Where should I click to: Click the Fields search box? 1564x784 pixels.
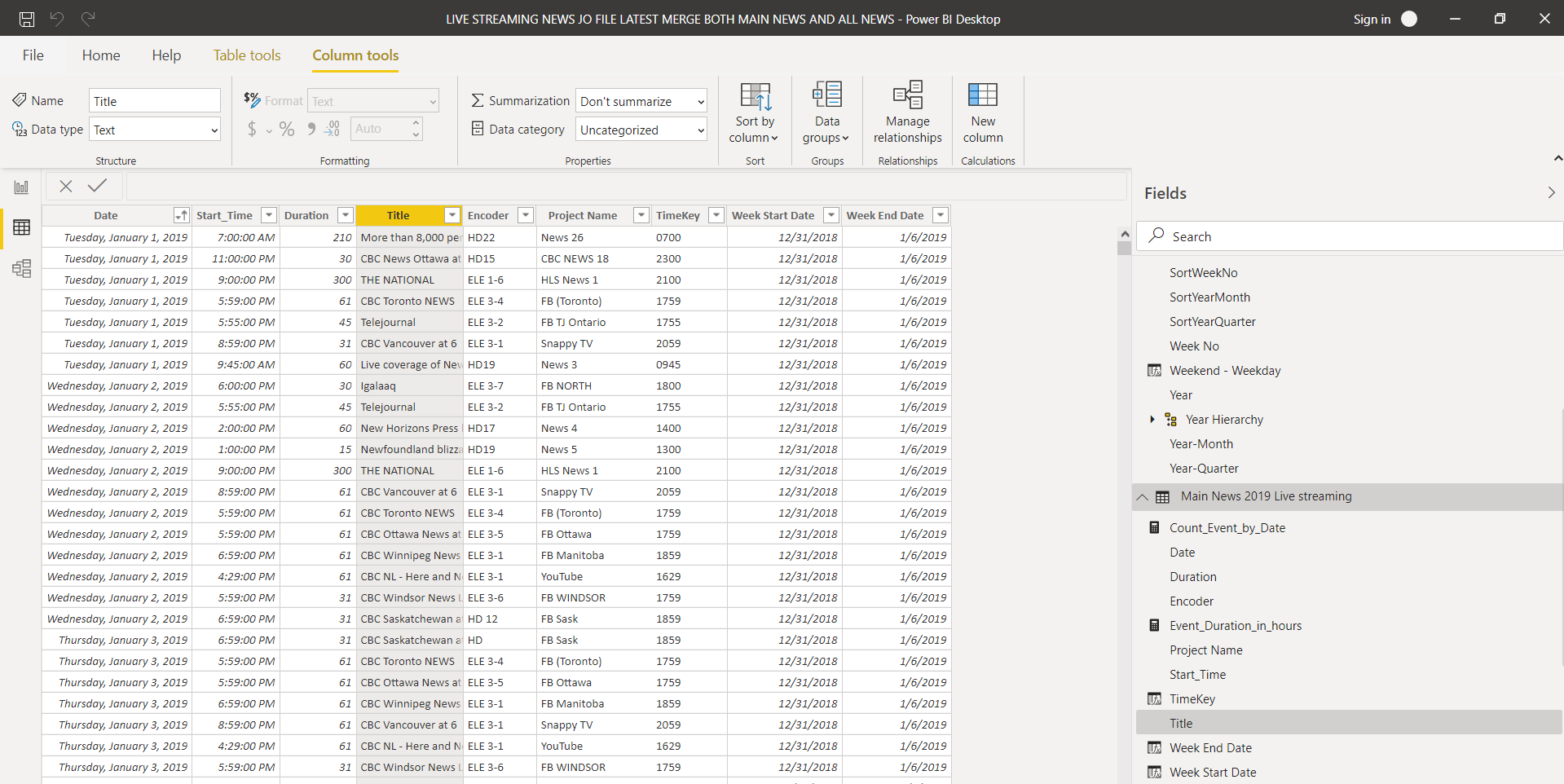1349,236
